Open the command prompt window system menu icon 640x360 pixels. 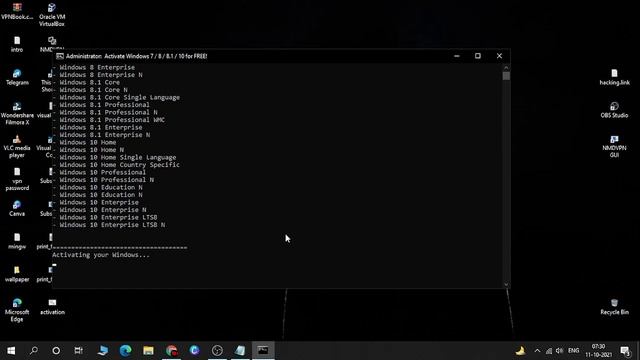(x=60, y=56)
